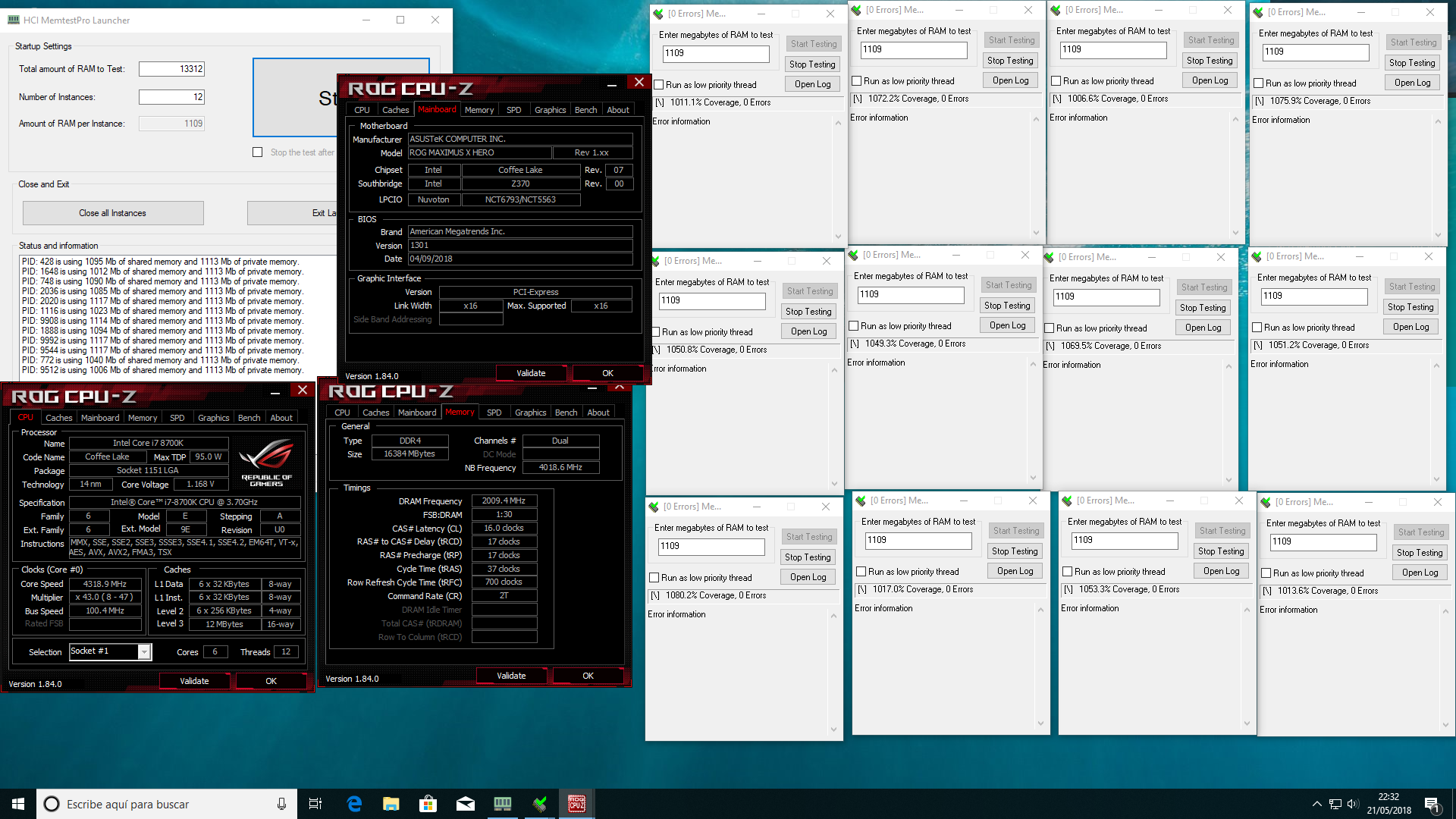Show hidden system tray icons

[1316, 804]
